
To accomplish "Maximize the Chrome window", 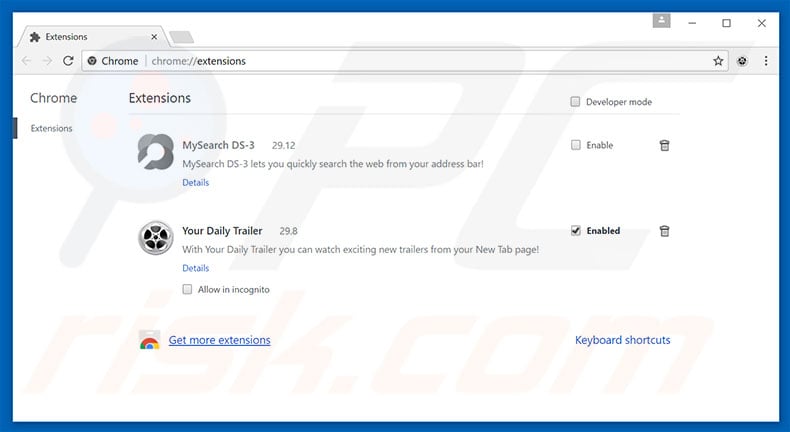I will pos(727,23).
